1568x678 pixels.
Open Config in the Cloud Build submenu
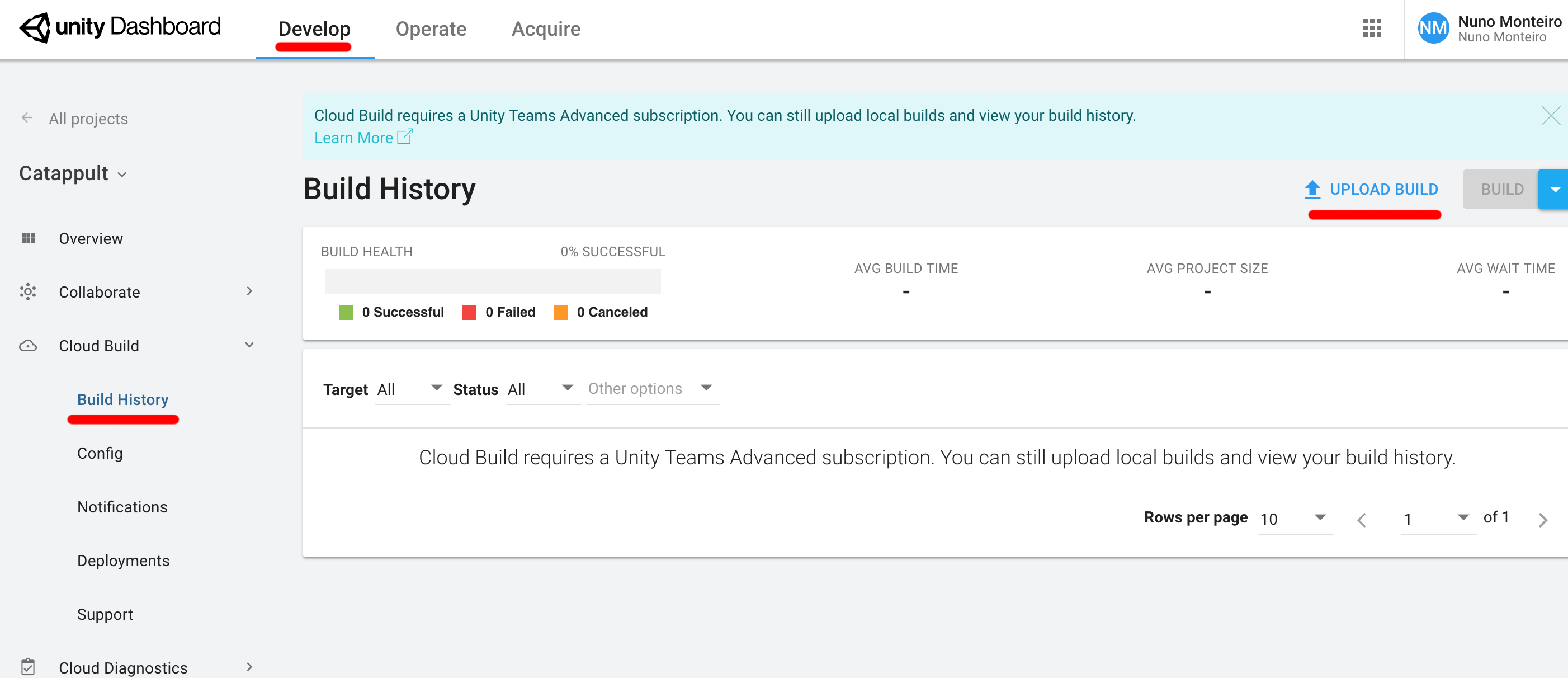[100, 453]
